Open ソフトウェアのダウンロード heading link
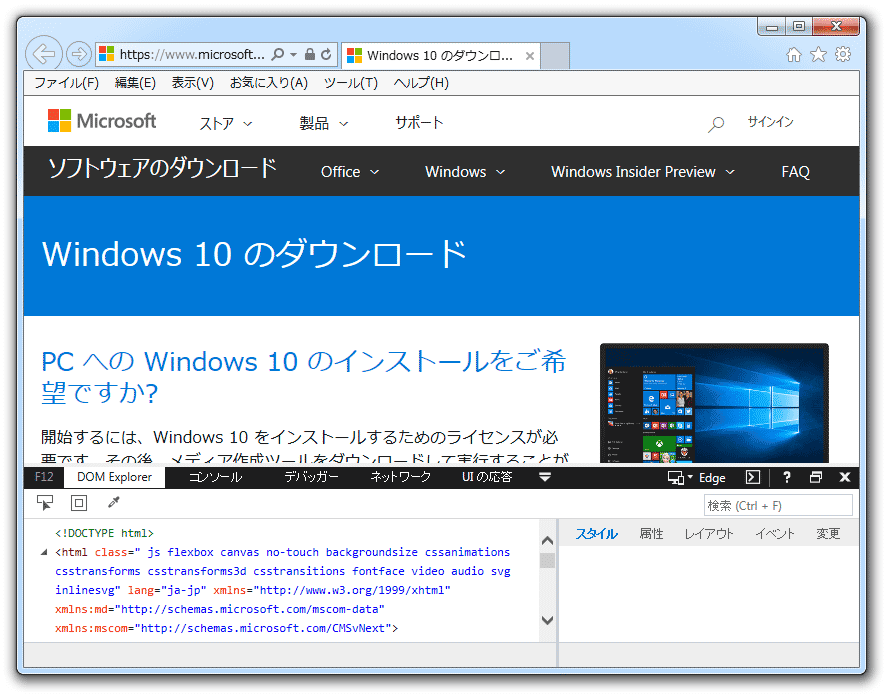This screenshot has height=697, width=888. 163,169
